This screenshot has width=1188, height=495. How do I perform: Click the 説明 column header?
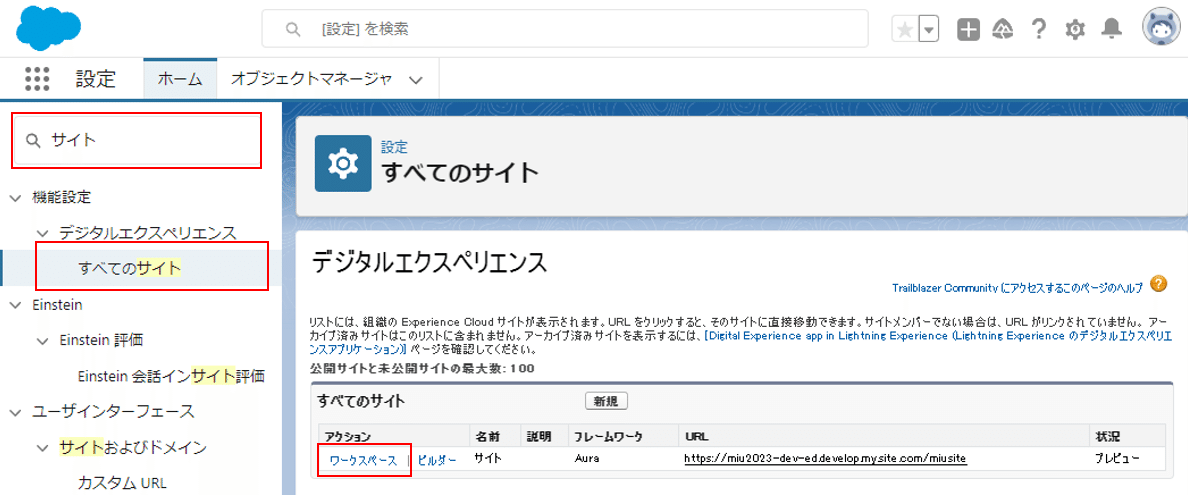539,437
